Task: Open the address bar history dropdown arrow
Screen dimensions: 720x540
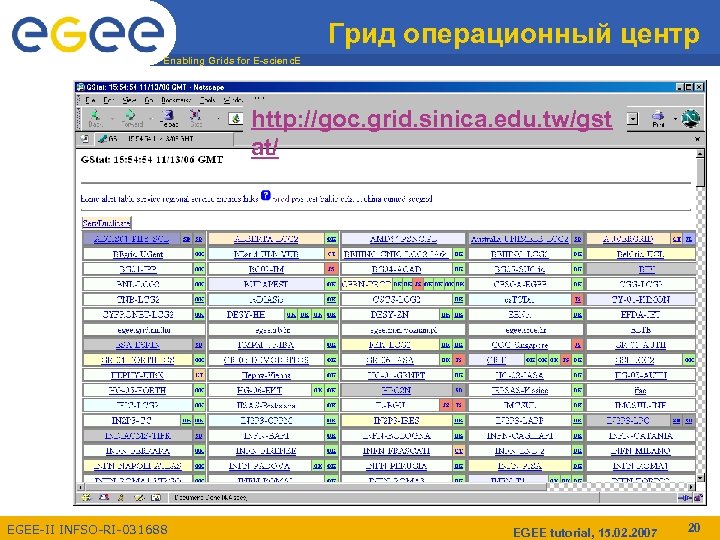Action: [633, 119]
